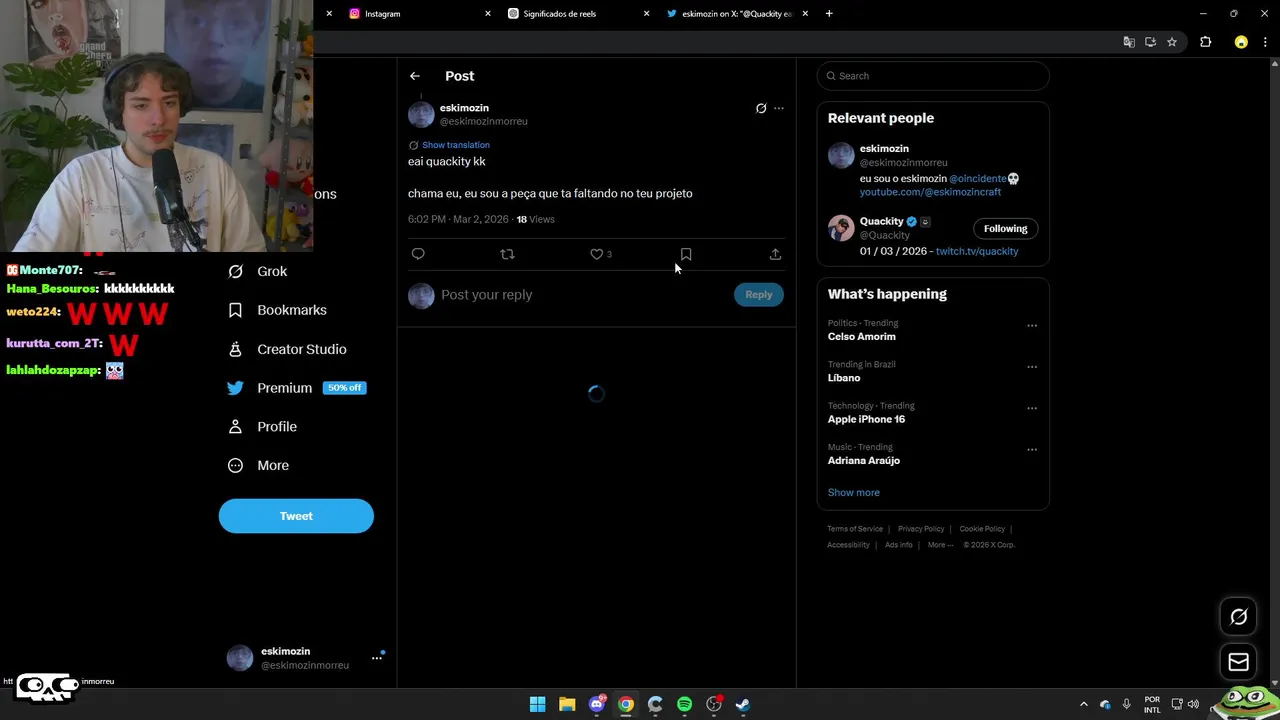
Task: Go back using the Post arrow
Action: click(x=414, y=76)
